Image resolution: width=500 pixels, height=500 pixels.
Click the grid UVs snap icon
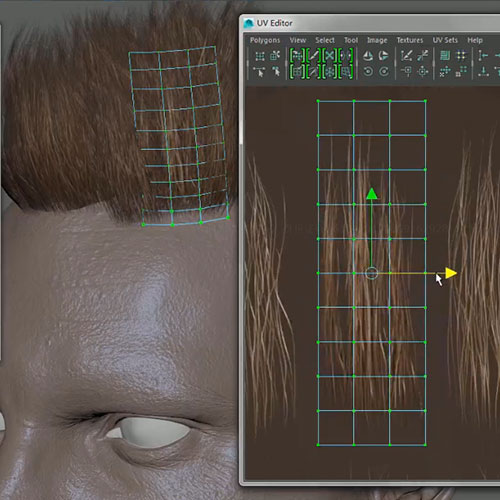(x=461, y=56)
